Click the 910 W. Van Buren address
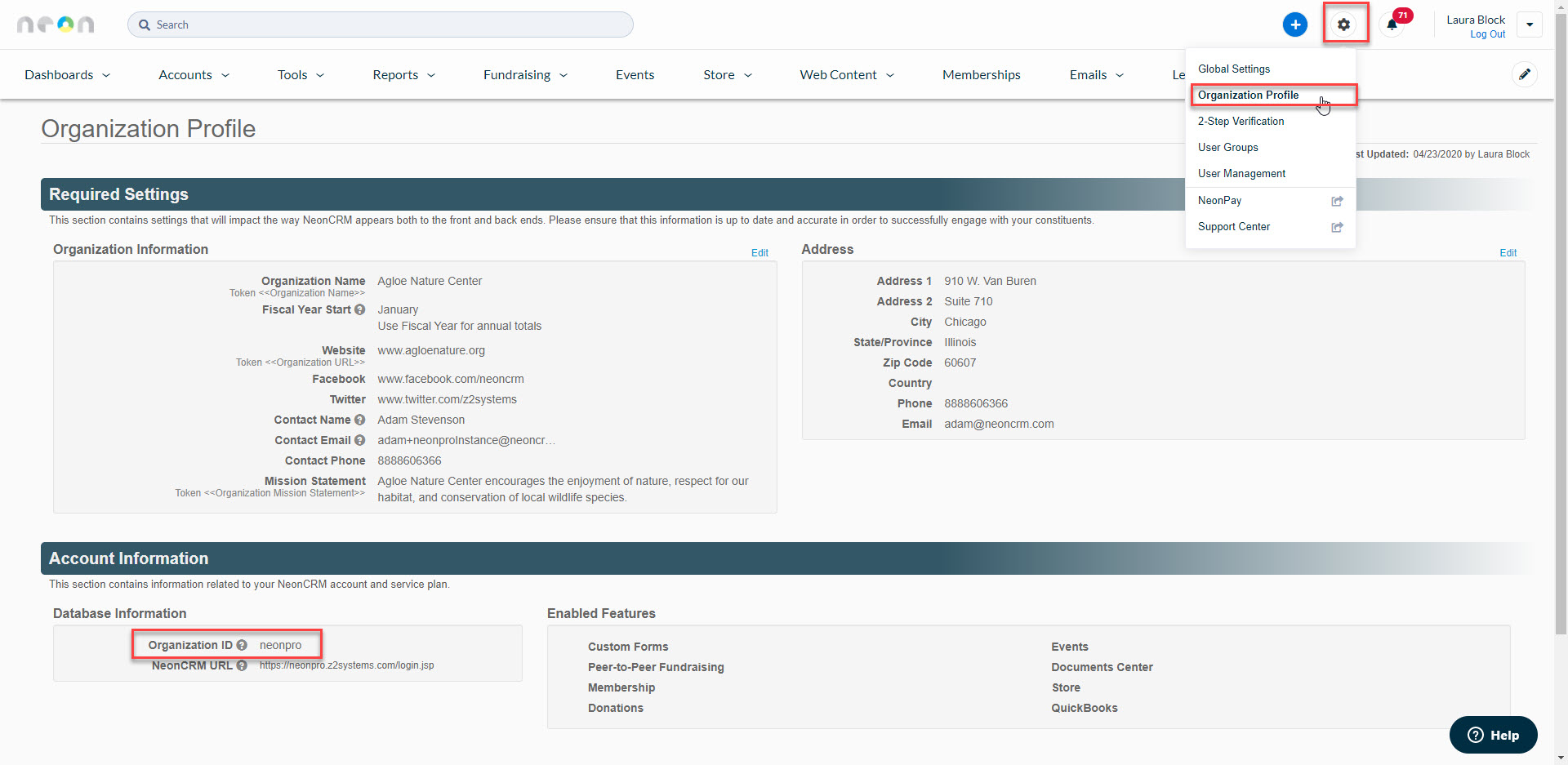The width and height of the screenshot is (1568, 765). pos(990,281)
